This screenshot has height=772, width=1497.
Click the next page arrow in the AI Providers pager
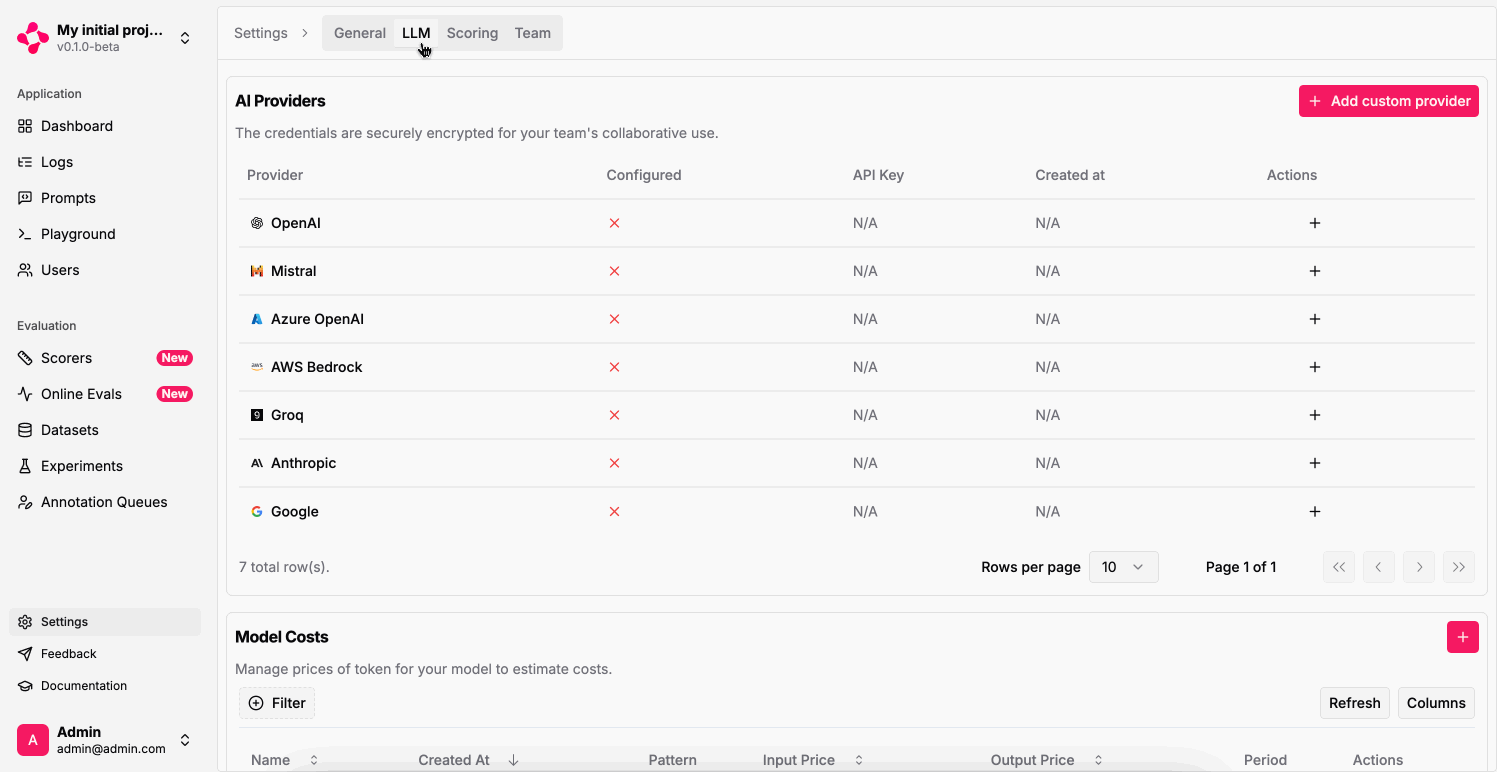coord(1419,567)
